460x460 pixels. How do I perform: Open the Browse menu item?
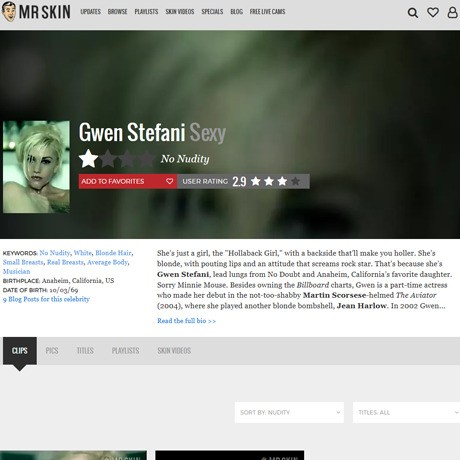pyautogui.click(x=117, y=12)
